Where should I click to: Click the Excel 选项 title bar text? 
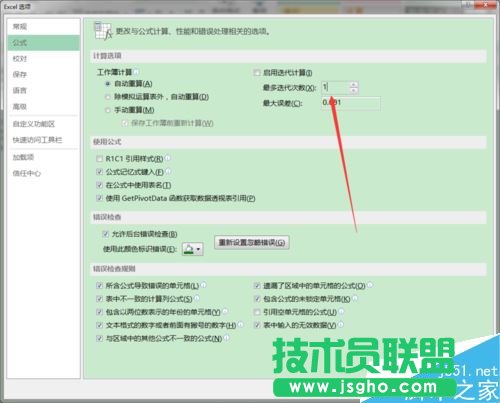[17, 7]
